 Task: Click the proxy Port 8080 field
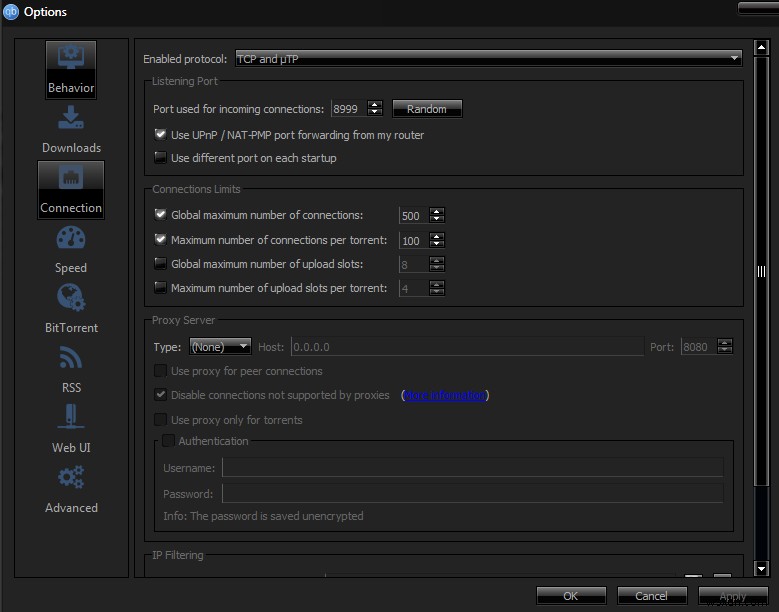point(699,347)
